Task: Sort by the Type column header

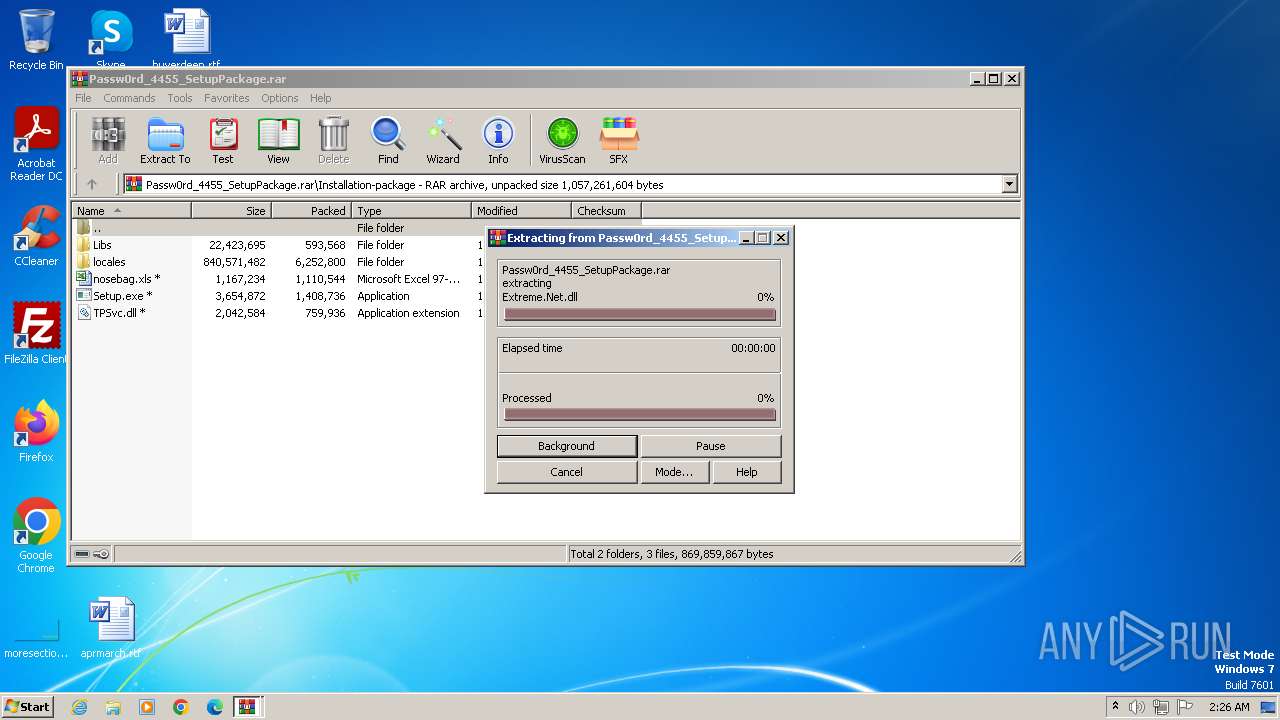Action: click(x=411, y=211)
